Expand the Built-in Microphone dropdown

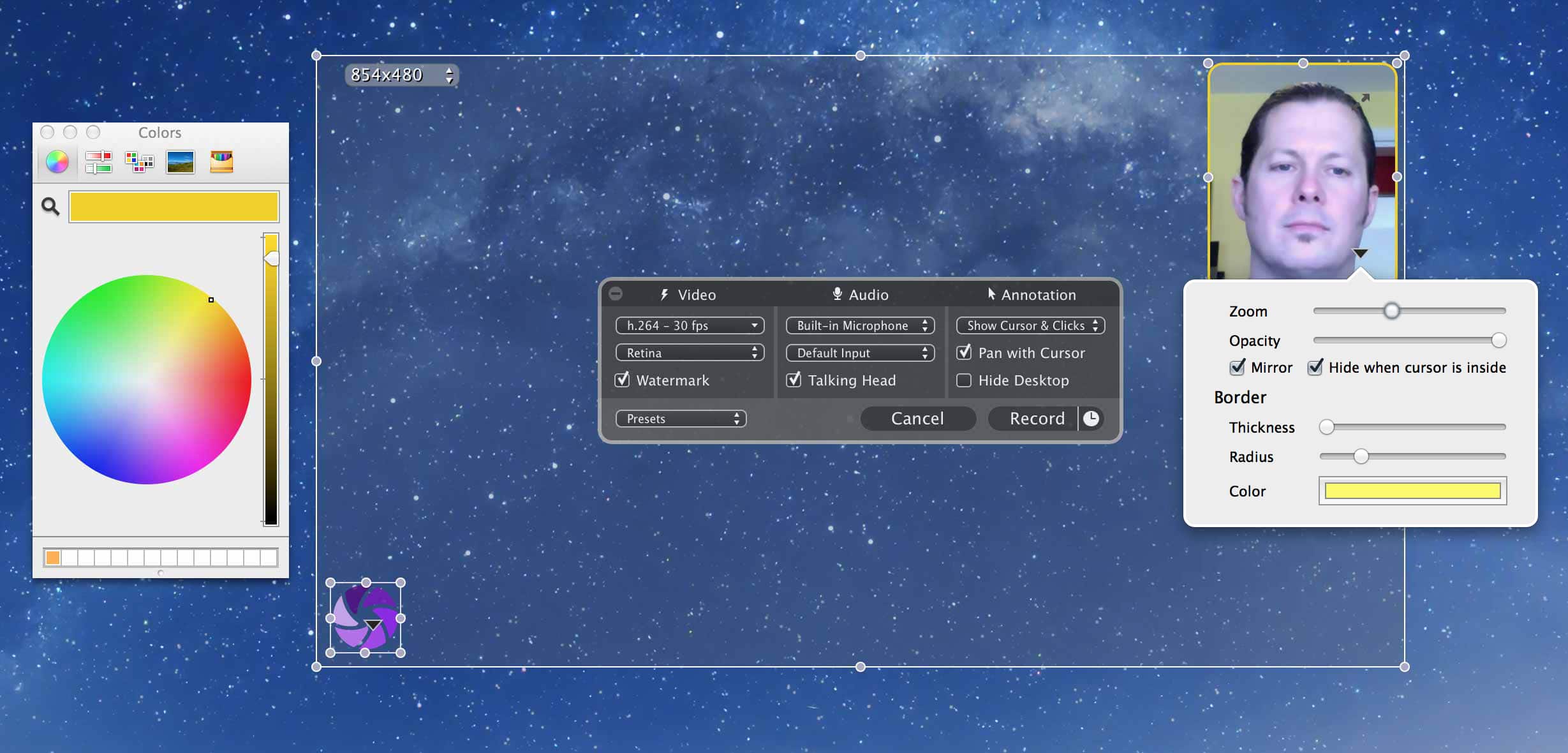pos(860,325)
